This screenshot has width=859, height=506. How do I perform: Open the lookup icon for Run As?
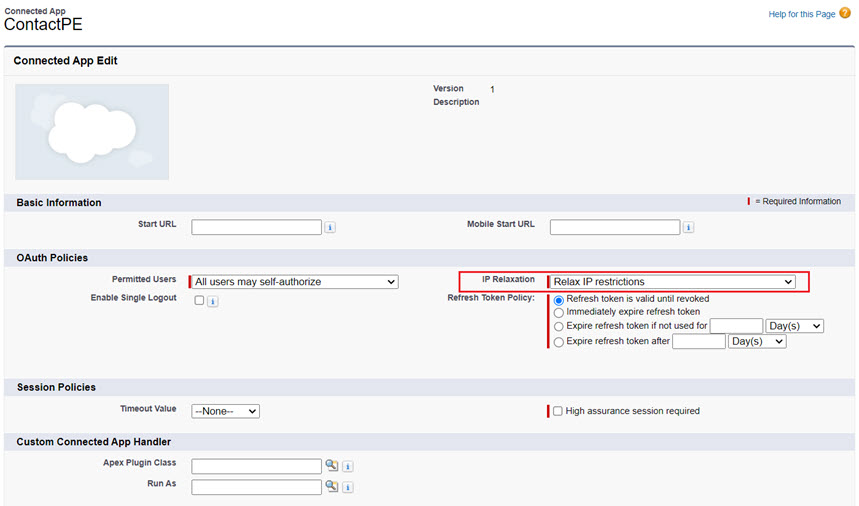pos(331,486)
